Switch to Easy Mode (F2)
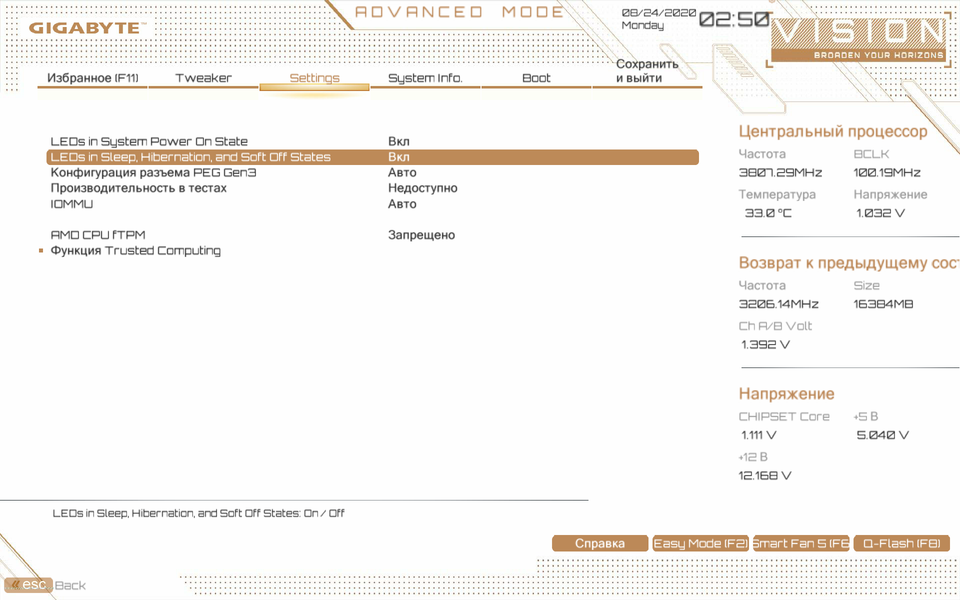 (700, 544)
